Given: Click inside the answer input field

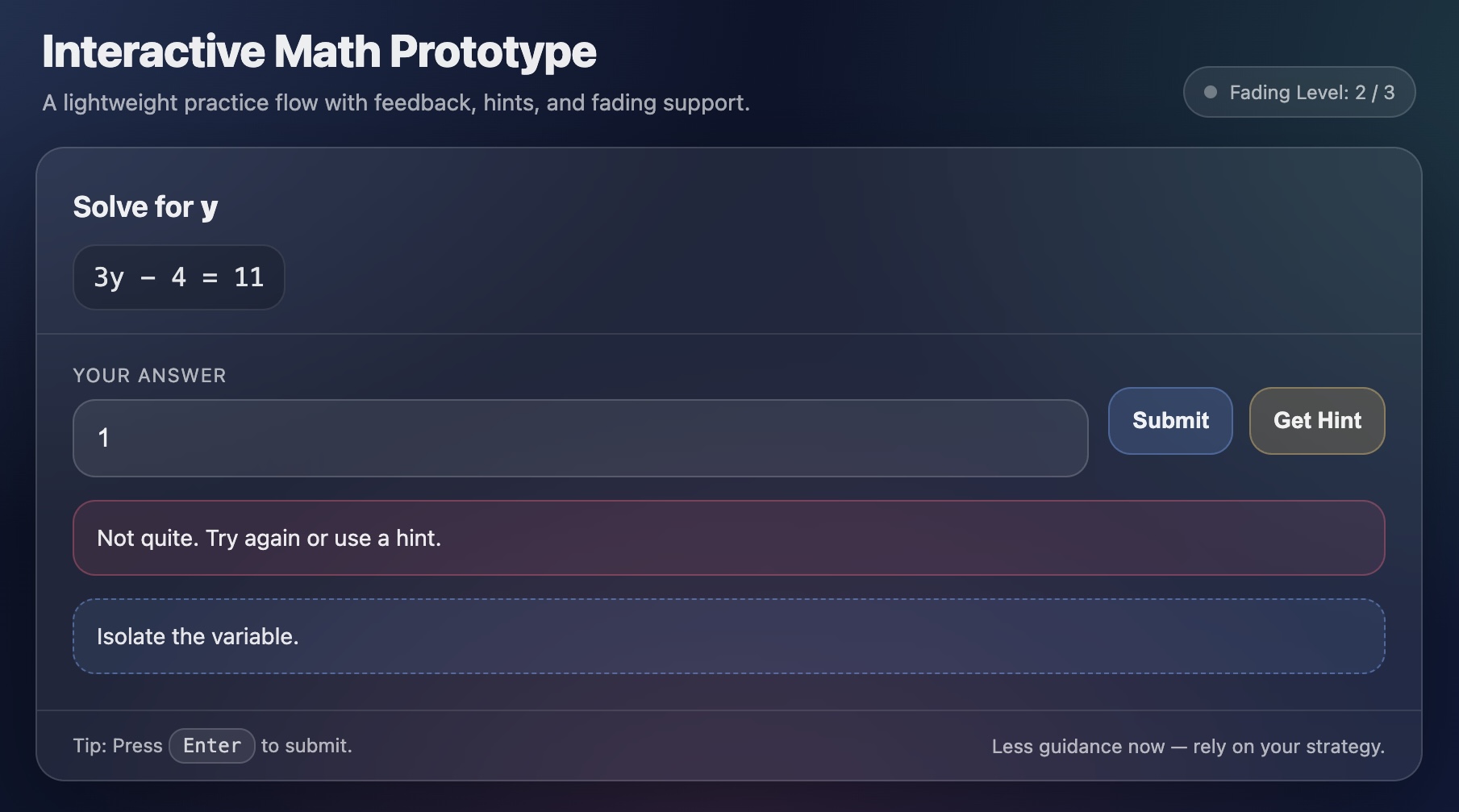Looking at the screenshot, I should [x=580, y=438].
